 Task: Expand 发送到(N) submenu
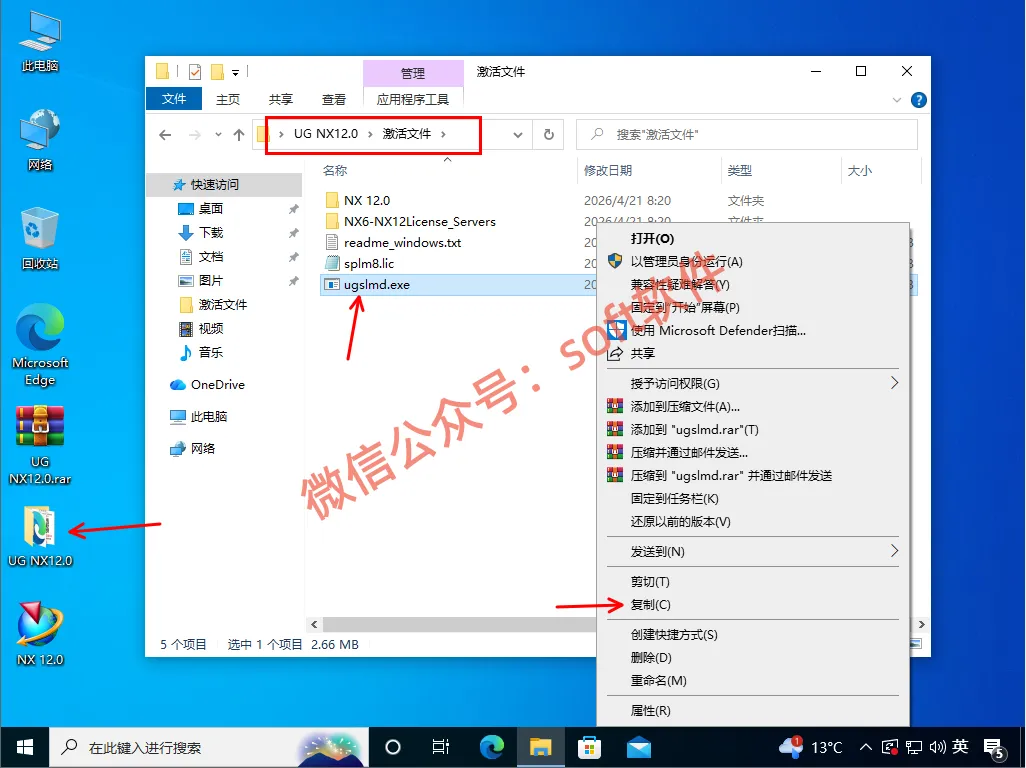pyautogui.click(x=894, y=551)
